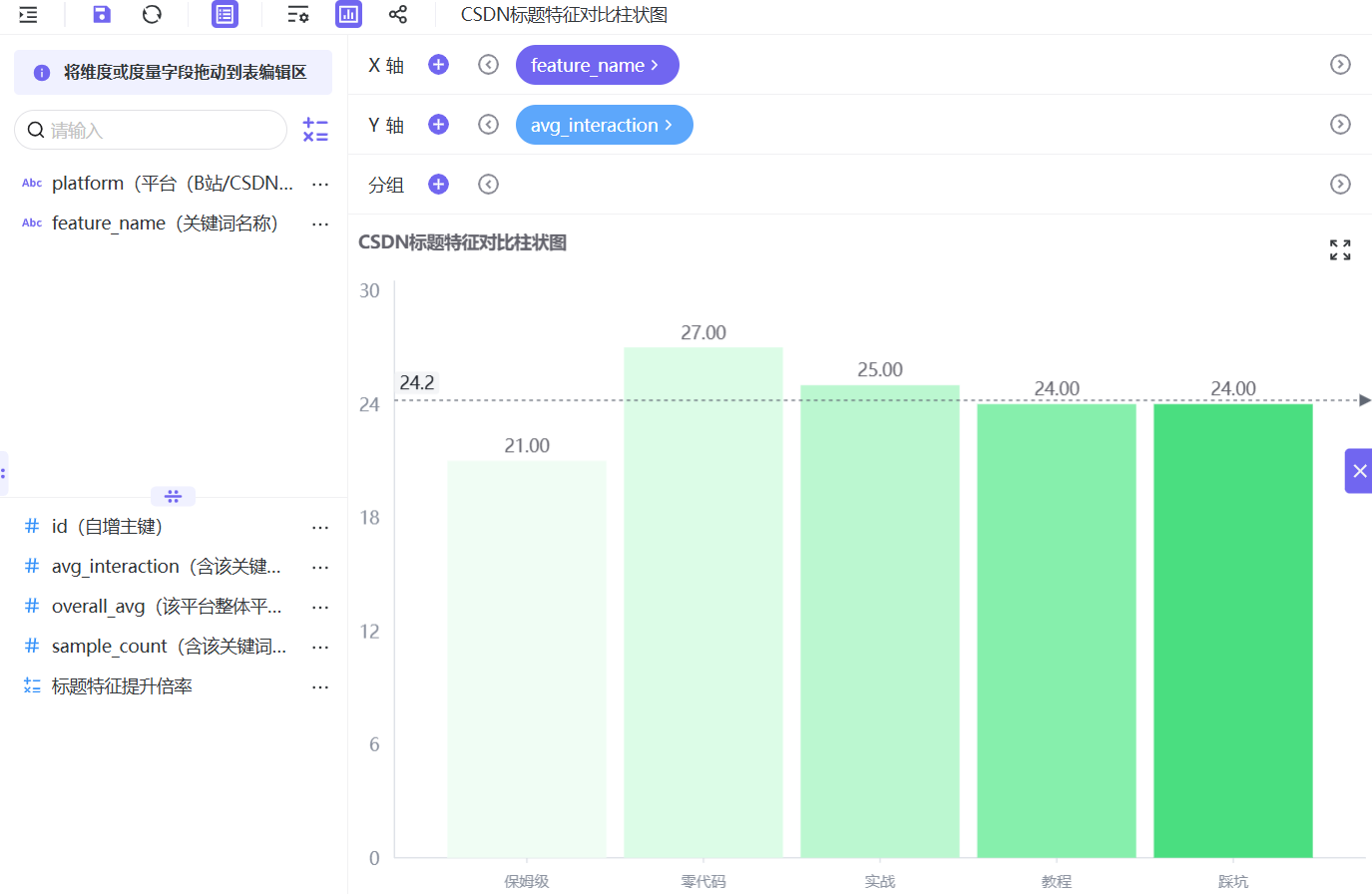Click the 实战 bar in chart
The width and height of the screenshot is (1372, 894).
[880, 621]
